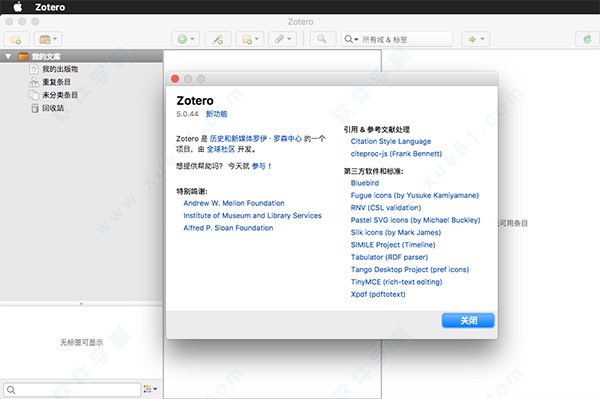Open the New Library dropdown button
Image resolution: width=600 pixels, height=399 pixels.
(48, 39)
